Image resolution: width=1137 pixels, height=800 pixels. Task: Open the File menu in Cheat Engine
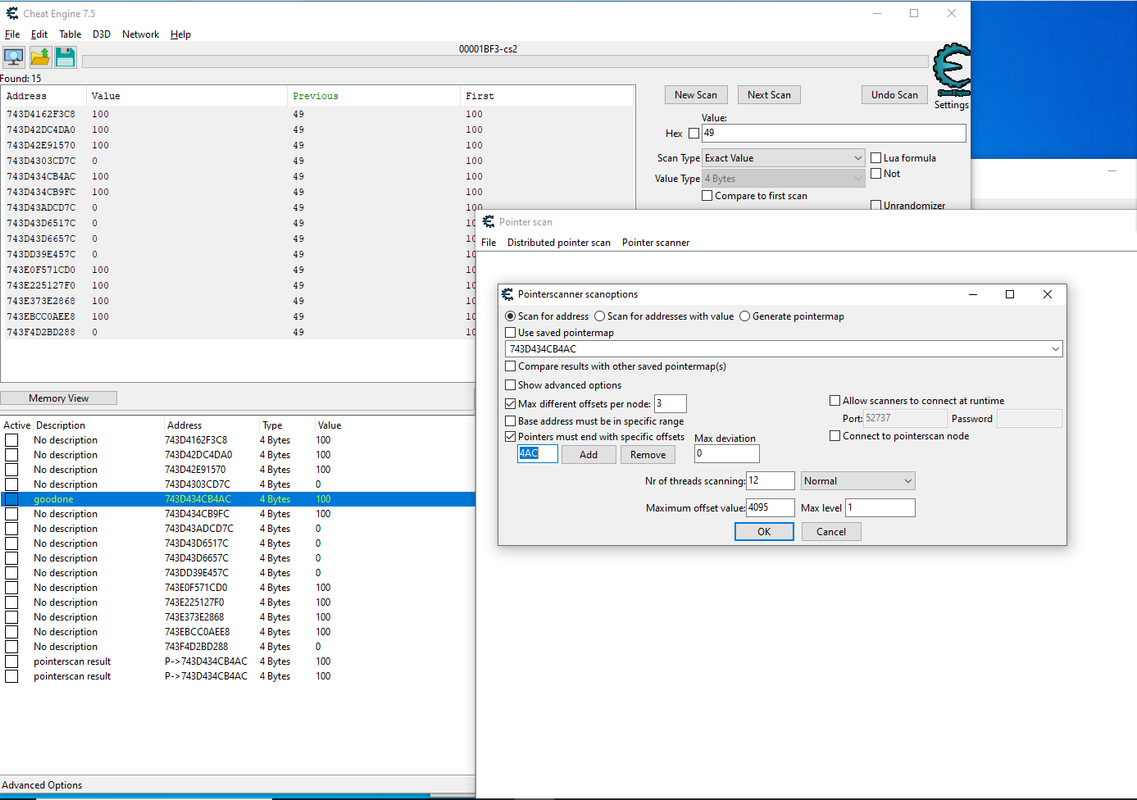12,34
